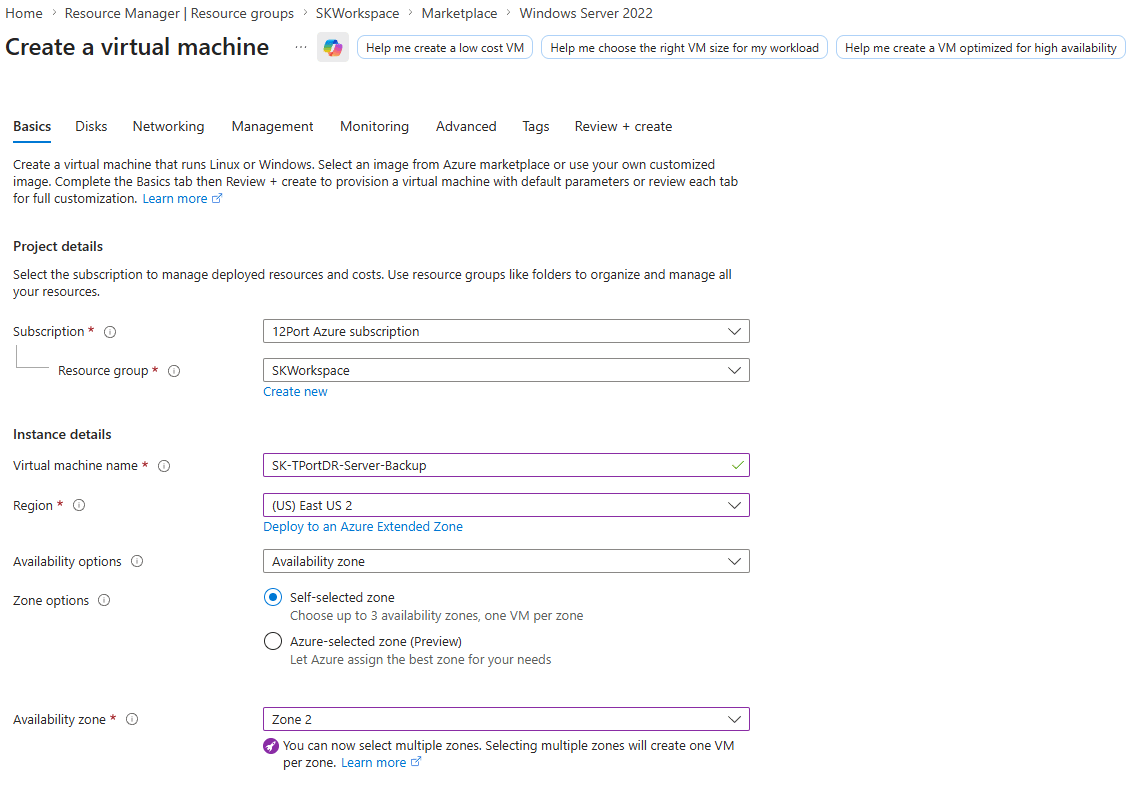The width and height of the screenshot is (1135, 792).
Task: Click Help me choose the right VM size
Action: click(x=684, y=48)
